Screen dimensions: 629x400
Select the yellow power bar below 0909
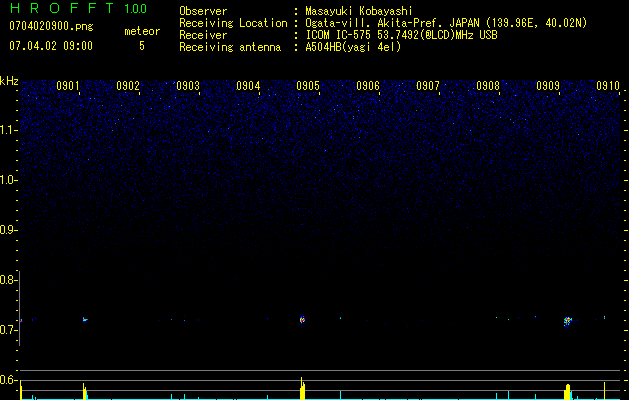[x=567, y=390]
